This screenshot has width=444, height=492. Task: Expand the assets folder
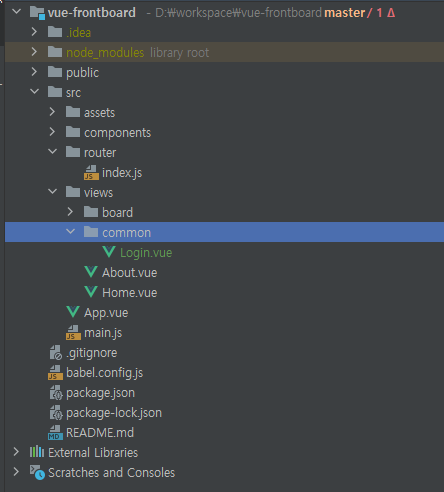(52, 112)
